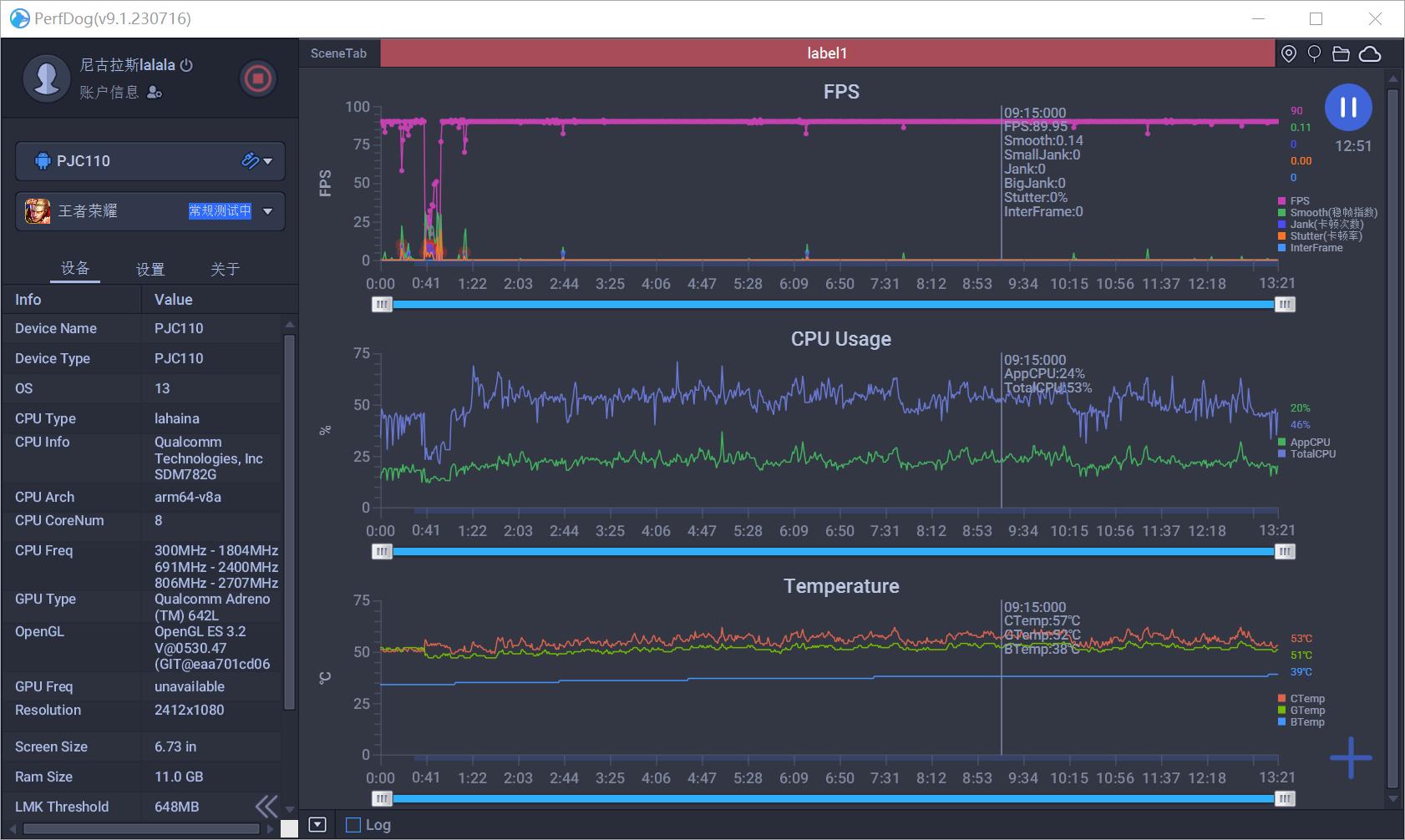Click the left panel horizontal scrollbar
Image resolution: width=1405 pixels, height=840 pixels.
click(141, 828)
